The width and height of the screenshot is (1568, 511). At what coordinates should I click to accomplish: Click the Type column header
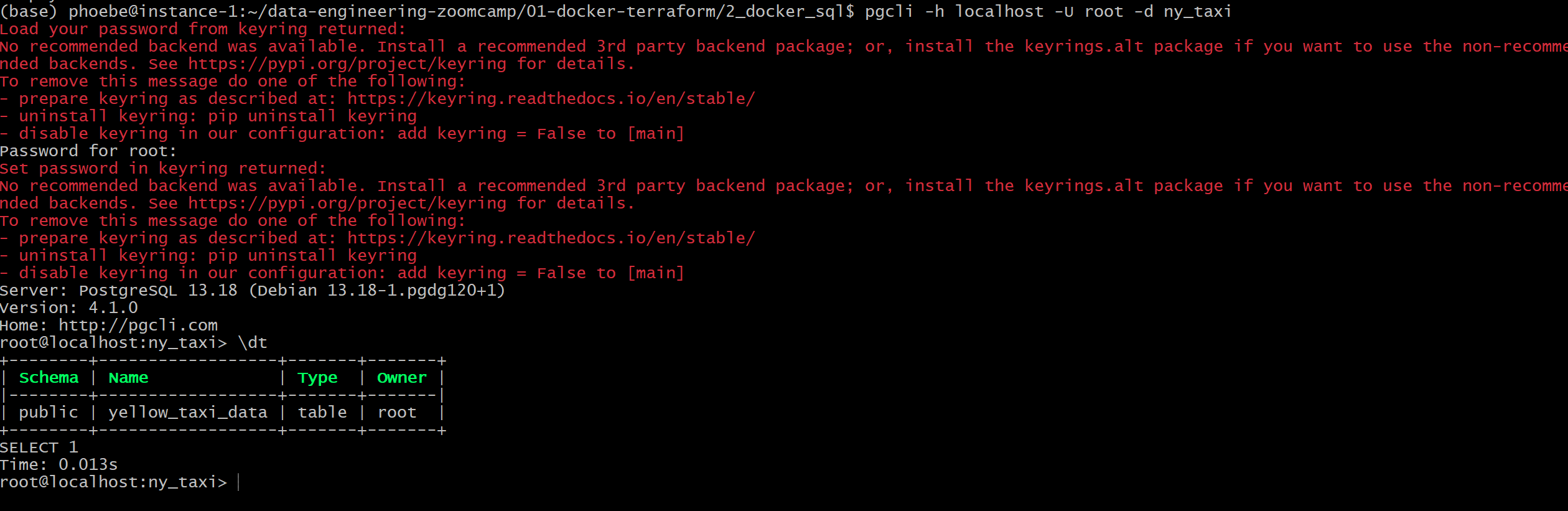(x=317, y=378)
